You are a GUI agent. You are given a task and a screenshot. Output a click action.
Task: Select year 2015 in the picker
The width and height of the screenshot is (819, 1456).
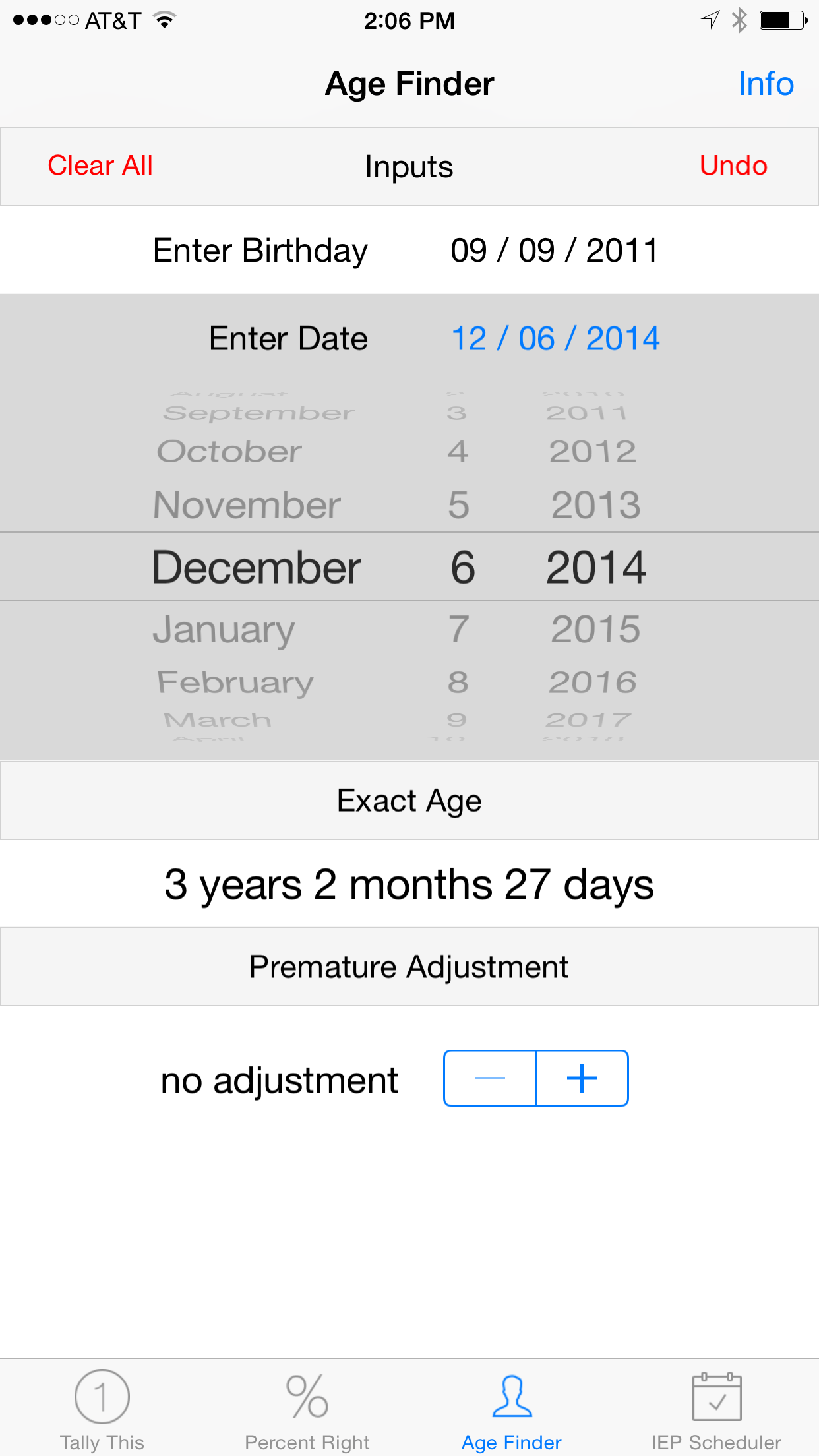pos(595,629)
